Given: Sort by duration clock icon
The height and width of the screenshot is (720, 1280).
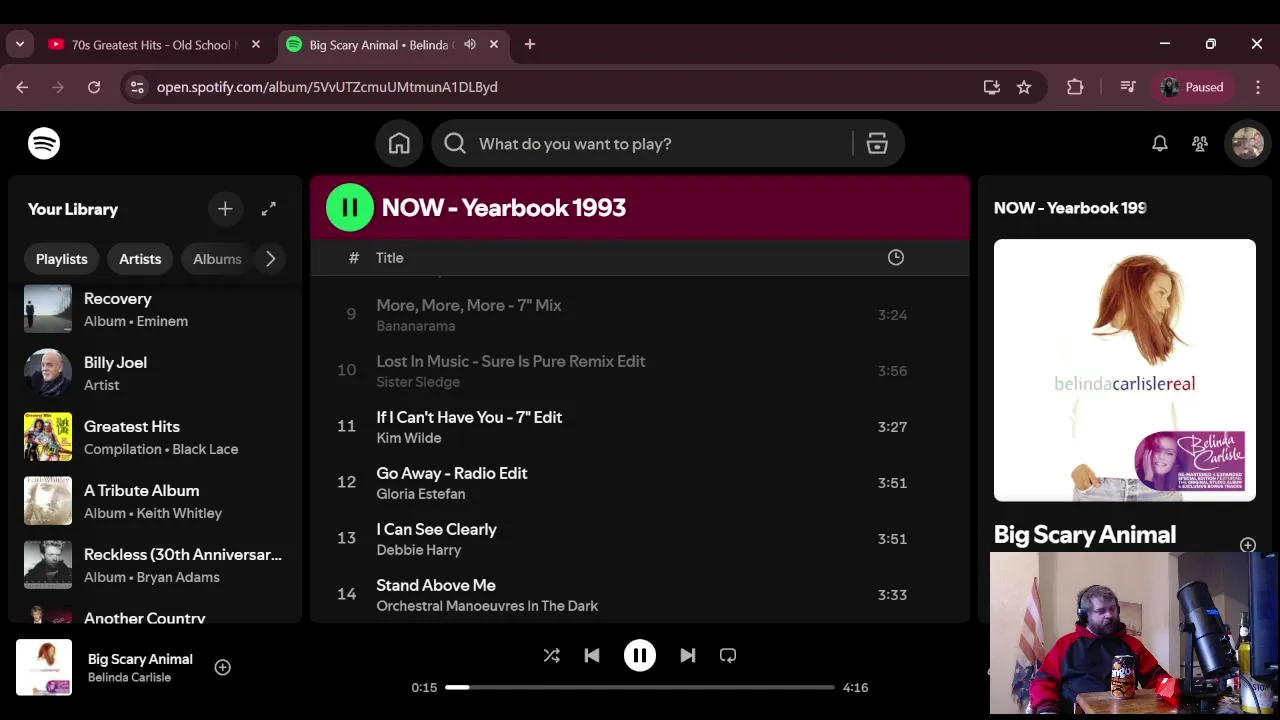Looking at the screenshot, I should tap(896, 257).
